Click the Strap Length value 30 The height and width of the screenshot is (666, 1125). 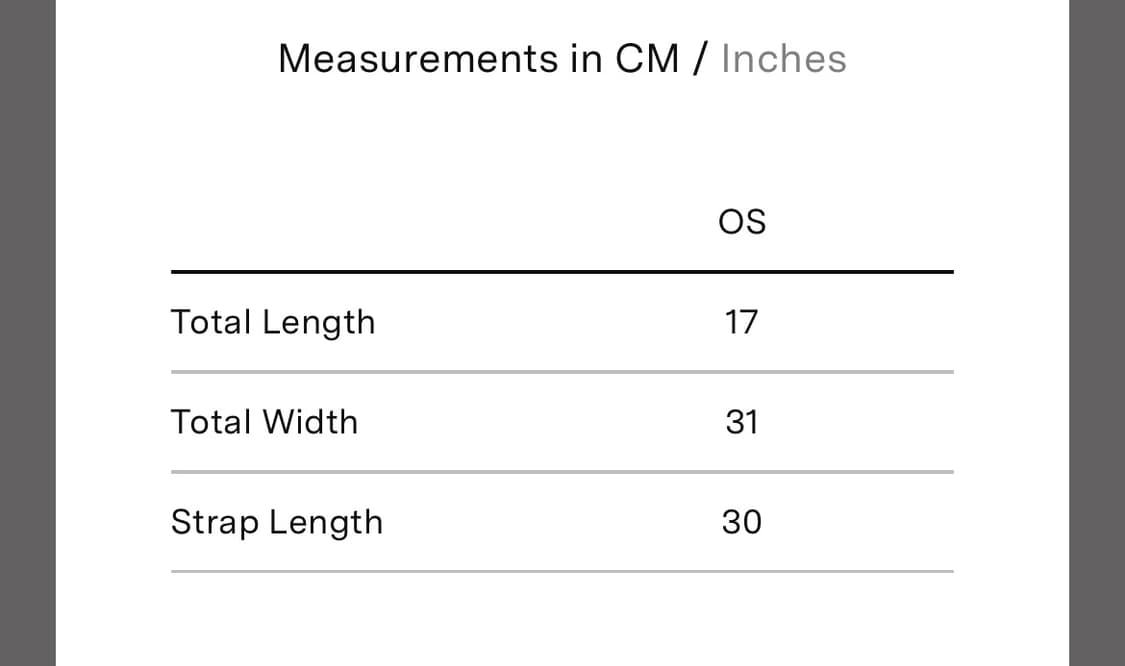coord(742,522)
